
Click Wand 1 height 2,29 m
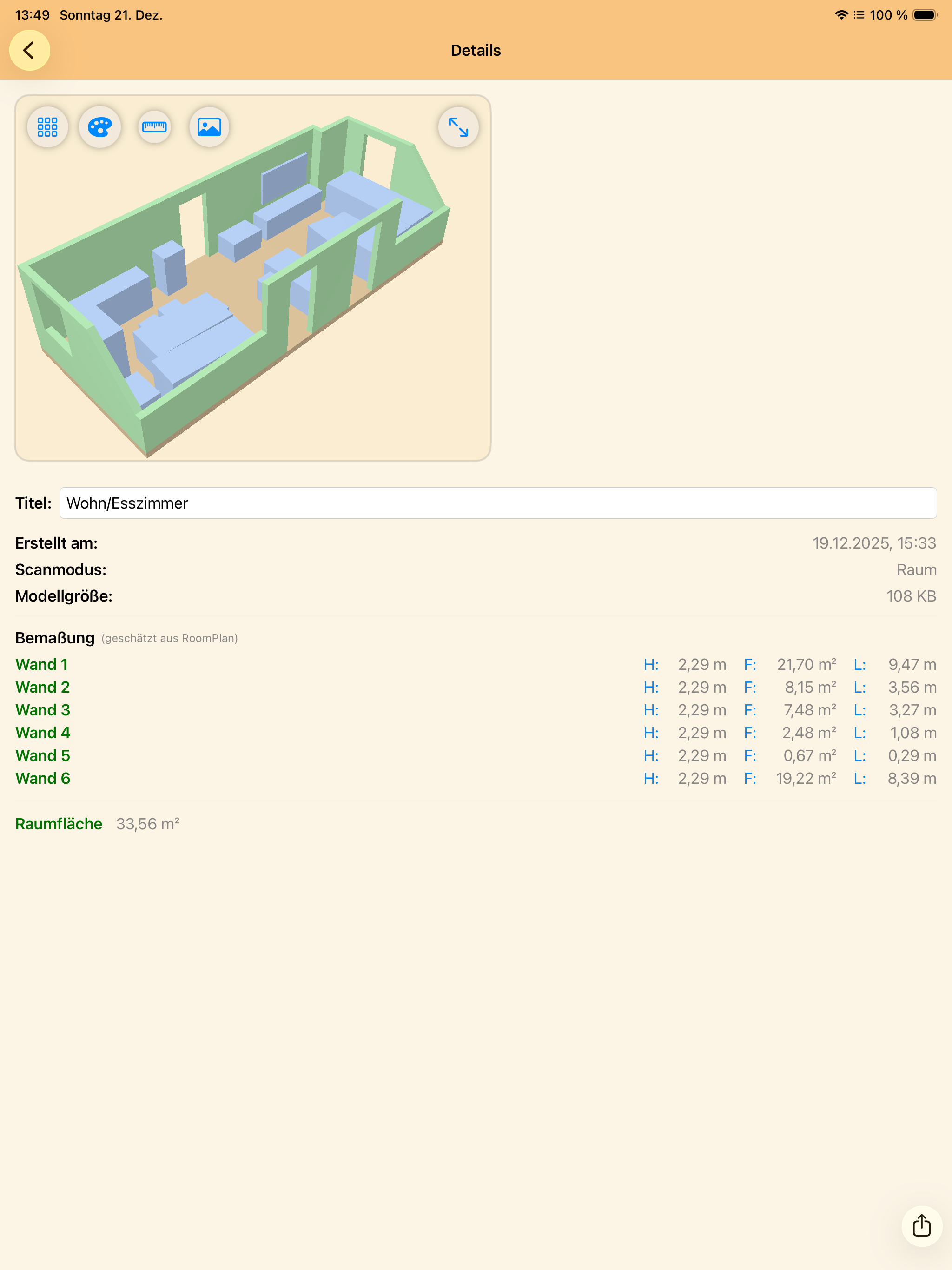click(701, 664)
